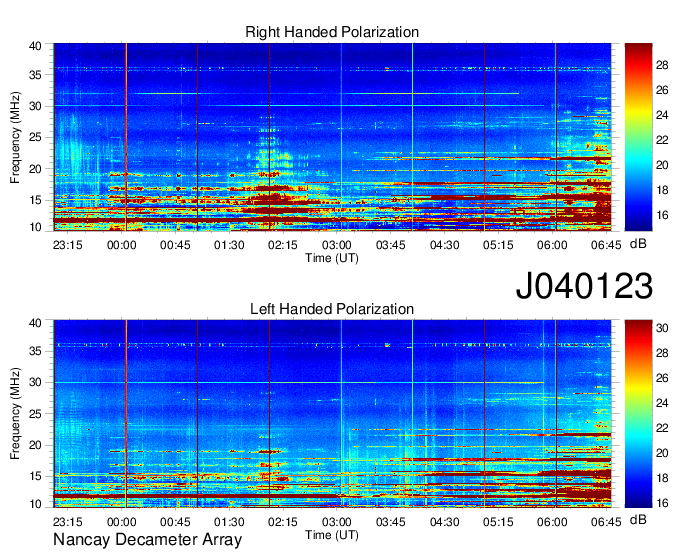
Task: Click the '04:30' time tick of the bottom plot
Action: tap(445, 522)
